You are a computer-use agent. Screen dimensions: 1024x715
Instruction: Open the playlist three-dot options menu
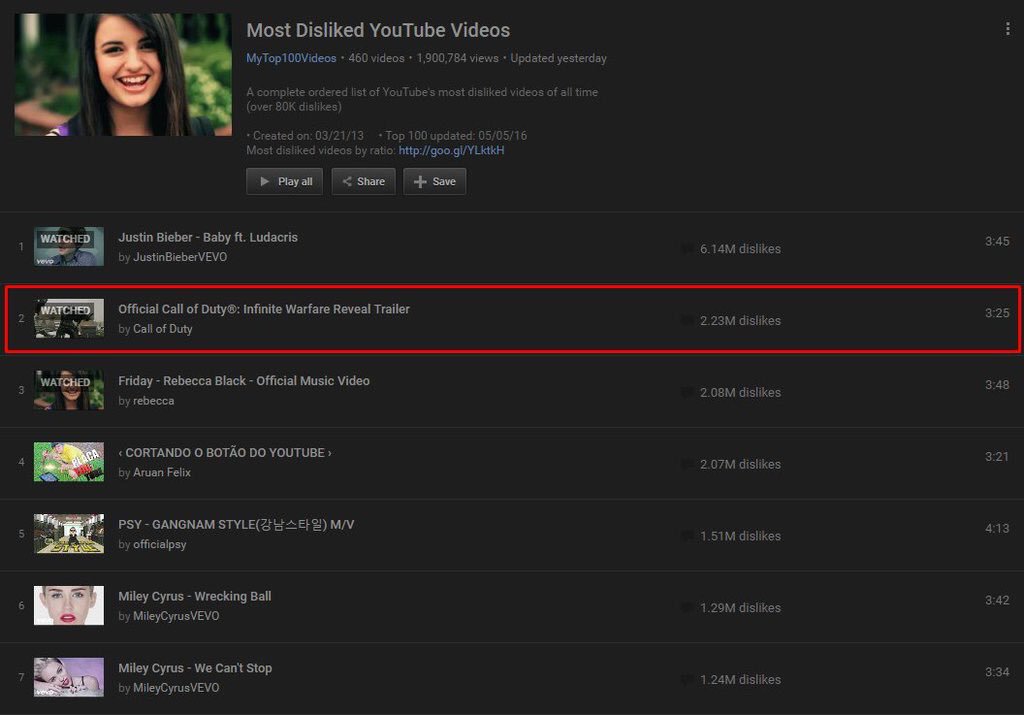point(1008,29)
